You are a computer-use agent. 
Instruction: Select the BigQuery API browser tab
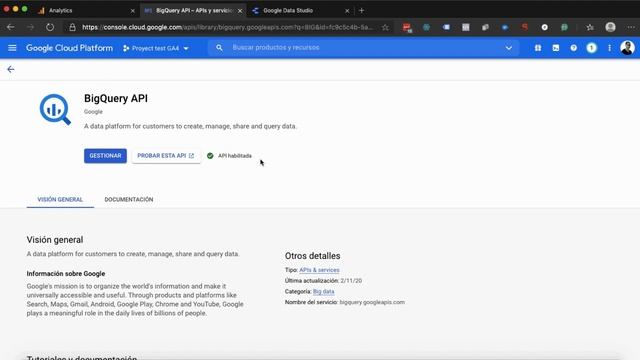193,11
